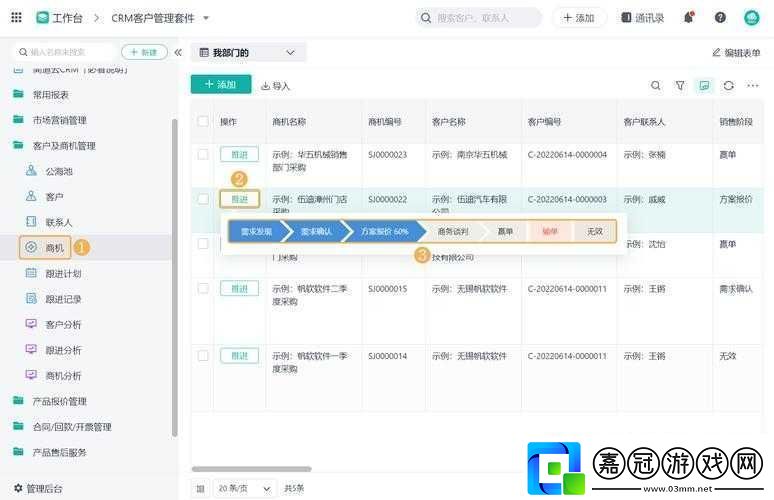Screen dimensions: 774x500
Task: Open 通讯录 contacts
Action: point(642,18)
